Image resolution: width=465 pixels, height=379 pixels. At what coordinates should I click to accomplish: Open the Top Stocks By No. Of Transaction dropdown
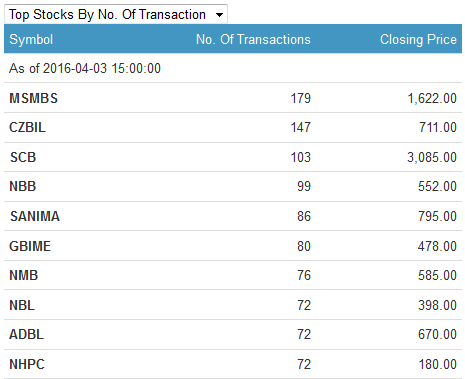click(116, 14)
